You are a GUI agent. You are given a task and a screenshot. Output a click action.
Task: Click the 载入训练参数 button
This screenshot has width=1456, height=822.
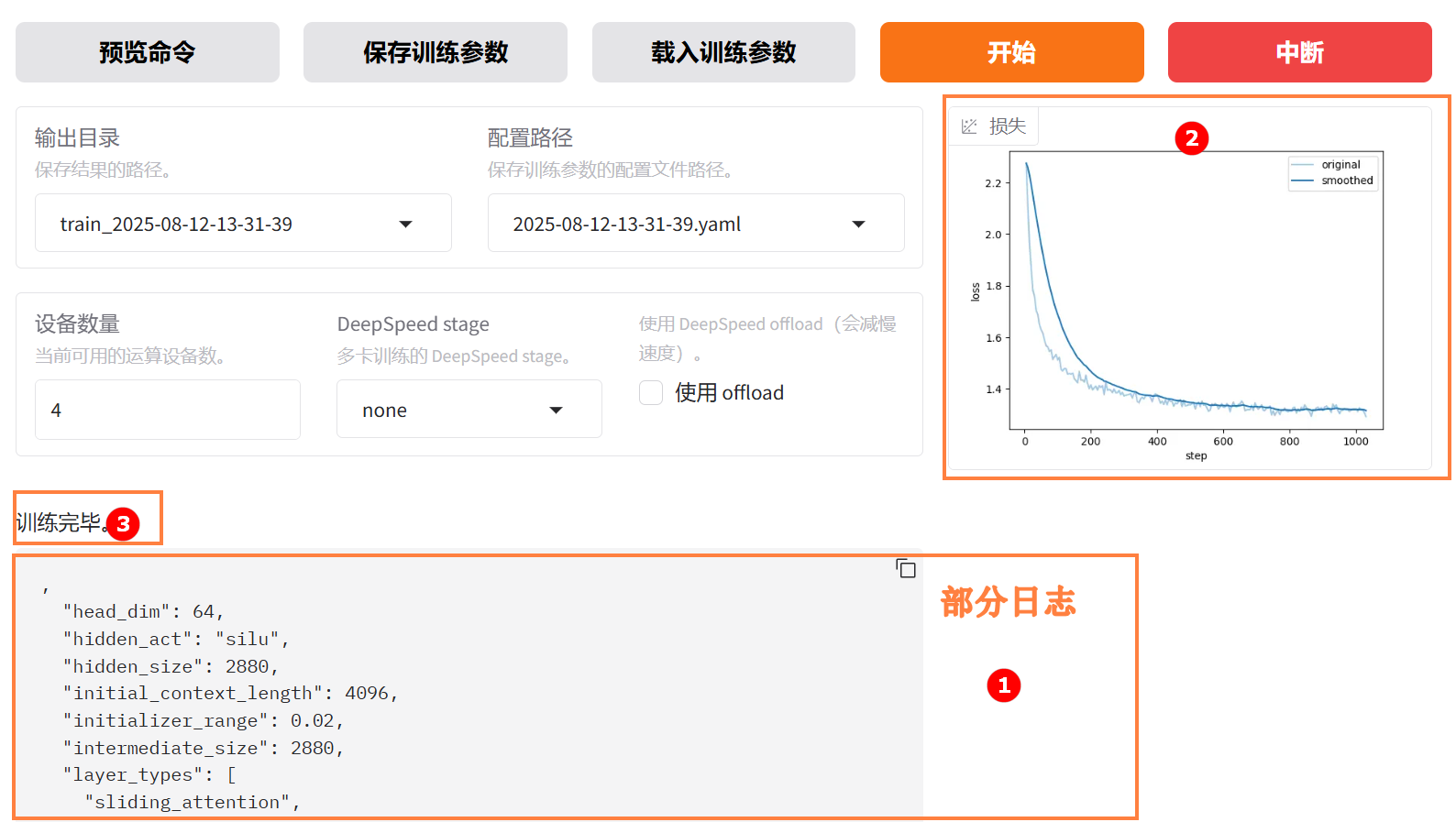pos(723,53)
